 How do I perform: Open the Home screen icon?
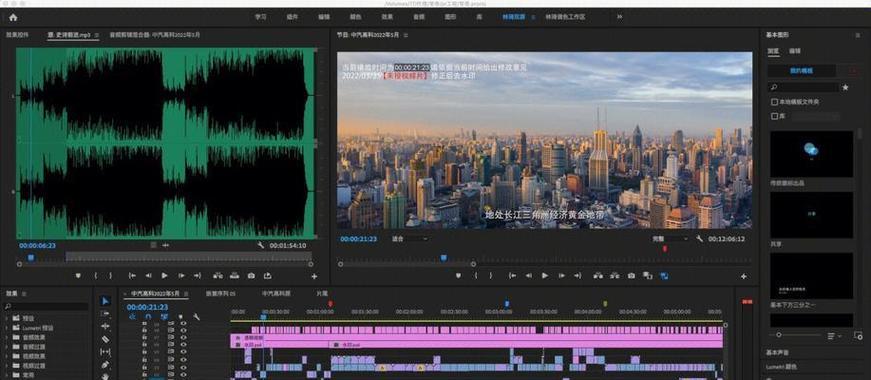point(13,17)
